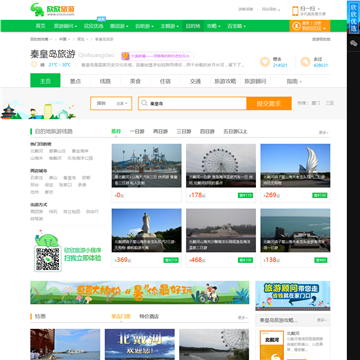Image resolution: width=360 pixels, height=360 pixels.
Task: Select the 景点 tab
Action: point(75,81)
